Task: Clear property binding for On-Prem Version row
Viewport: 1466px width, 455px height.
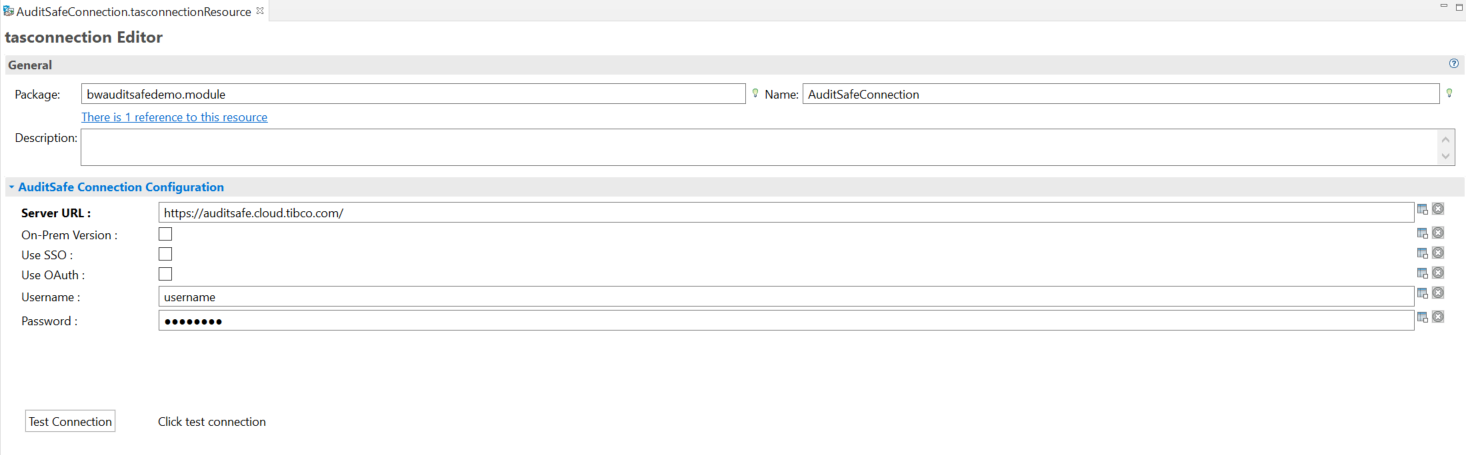Action: (1438, 232)
